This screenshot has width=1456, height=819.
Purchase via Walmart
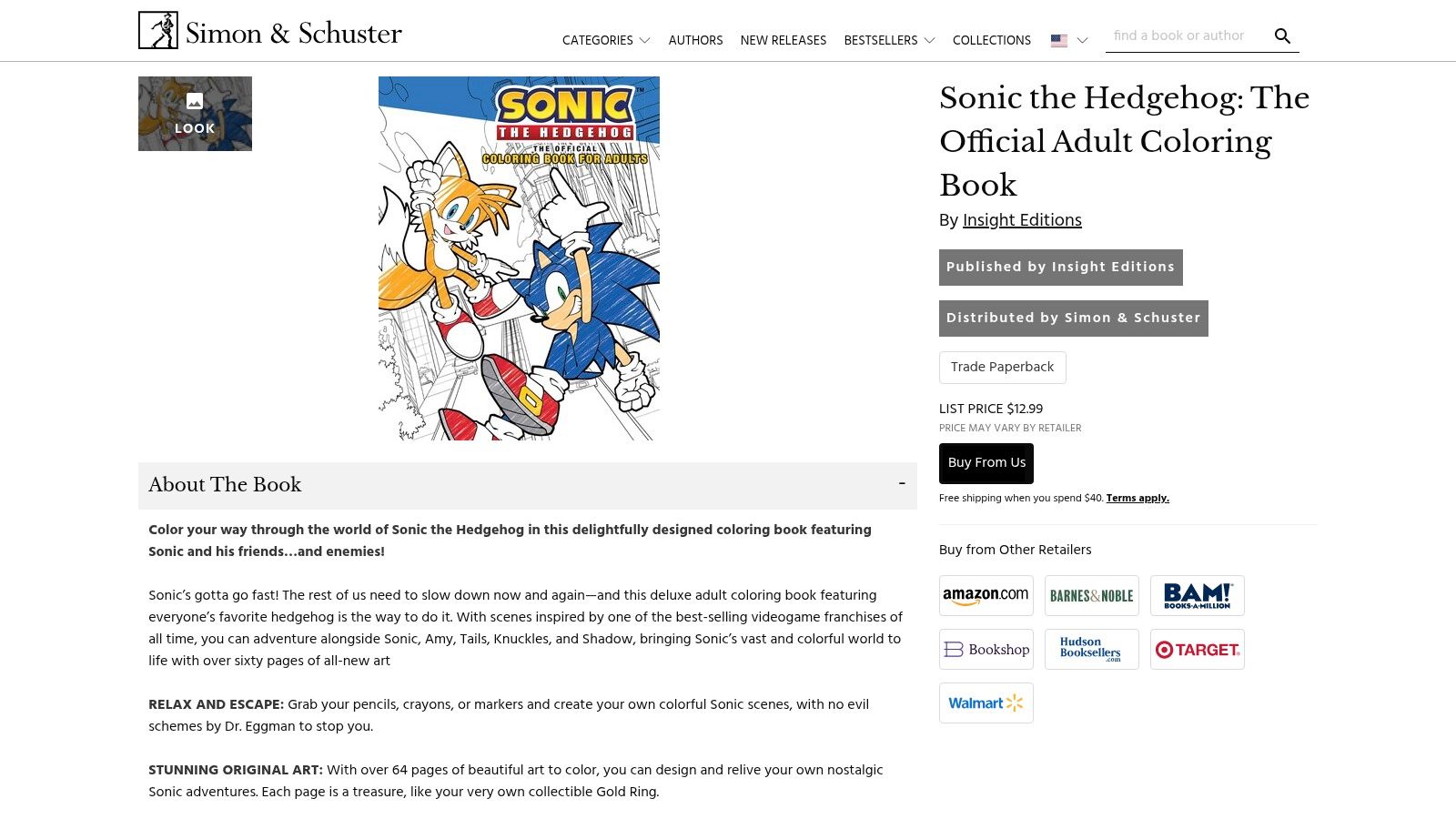click(x=986, y=703)
